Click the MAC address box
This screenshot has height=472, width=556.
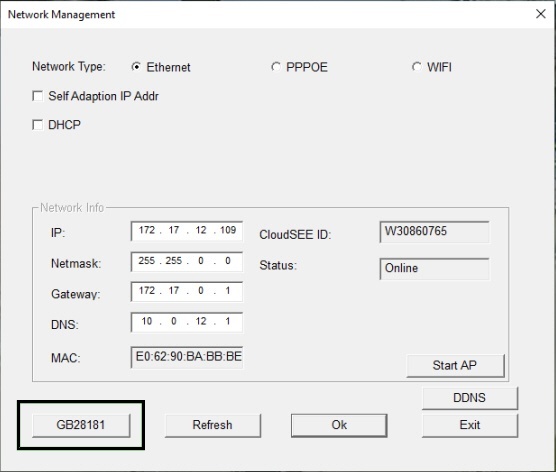click(187, 357)
